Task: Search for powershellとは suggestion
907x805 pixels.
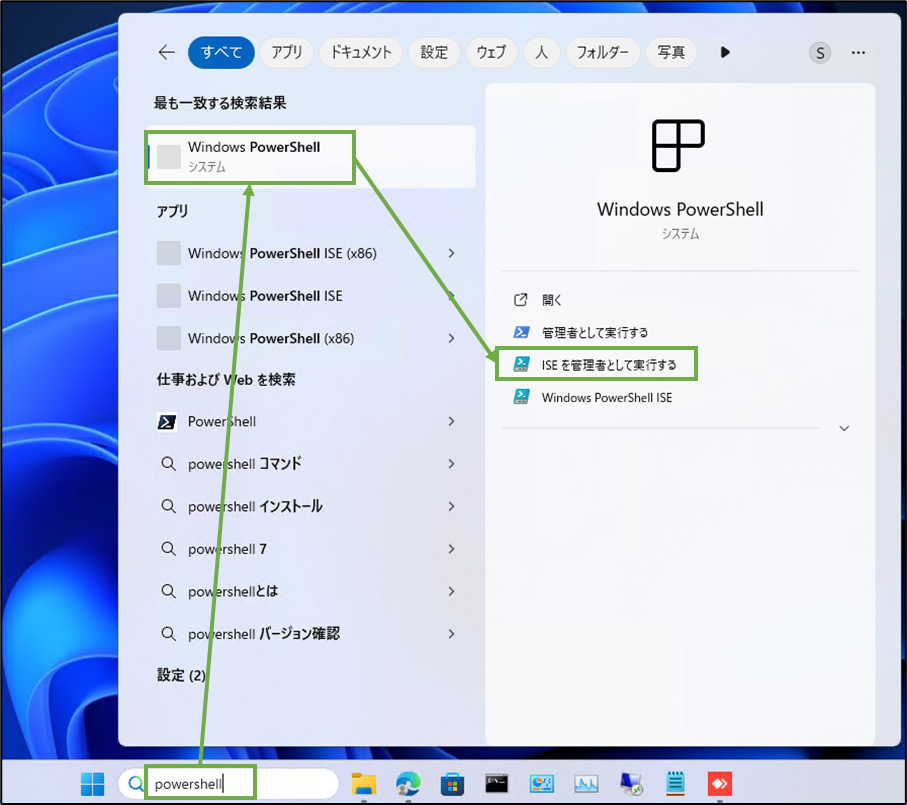Action: [x=233, y=592]
